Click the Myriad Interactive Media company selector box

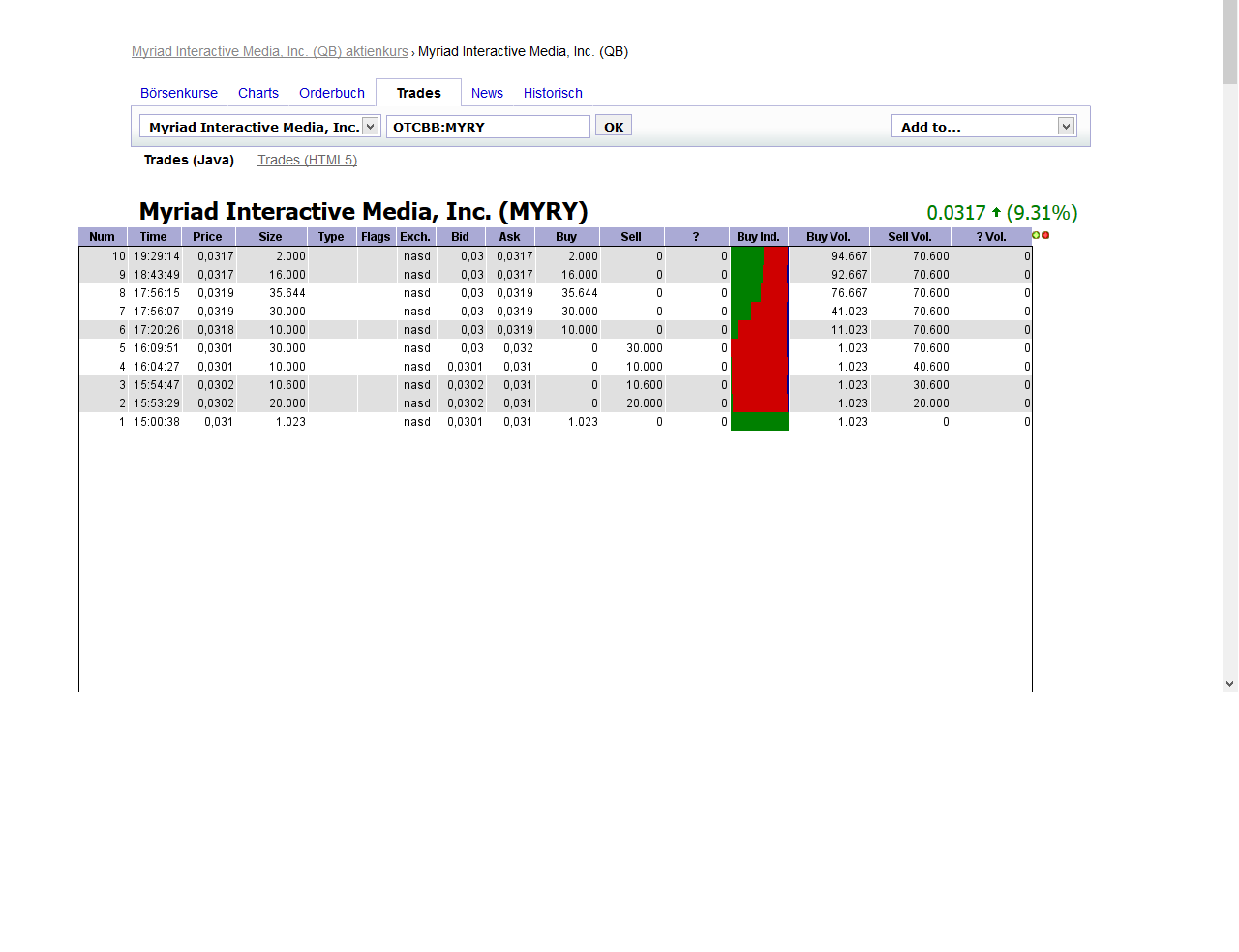tap(259, 127)
